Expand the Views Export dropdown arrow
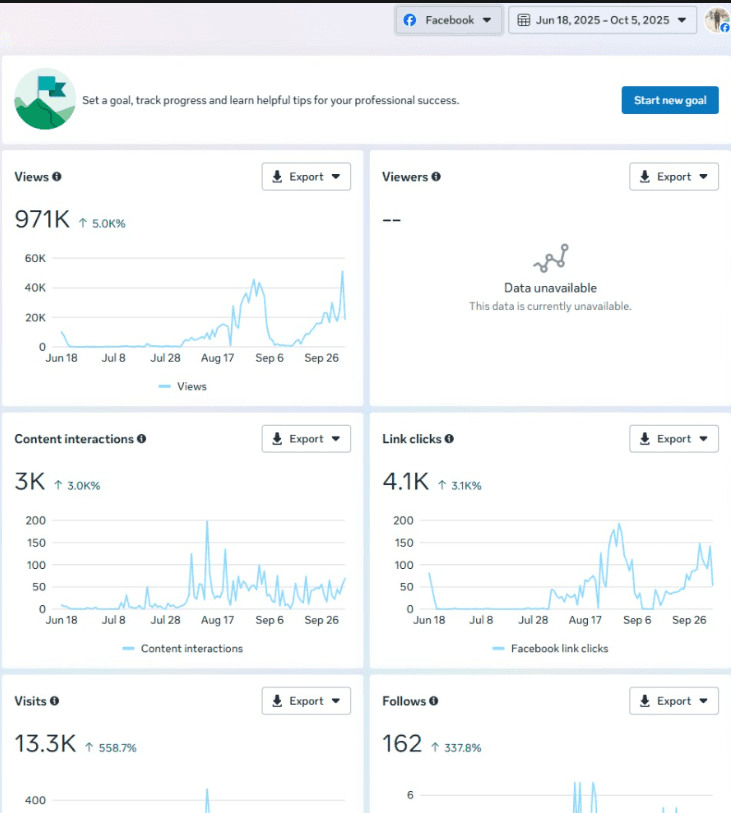This screenshot has width=731, height=813. (x=338, y=176)
